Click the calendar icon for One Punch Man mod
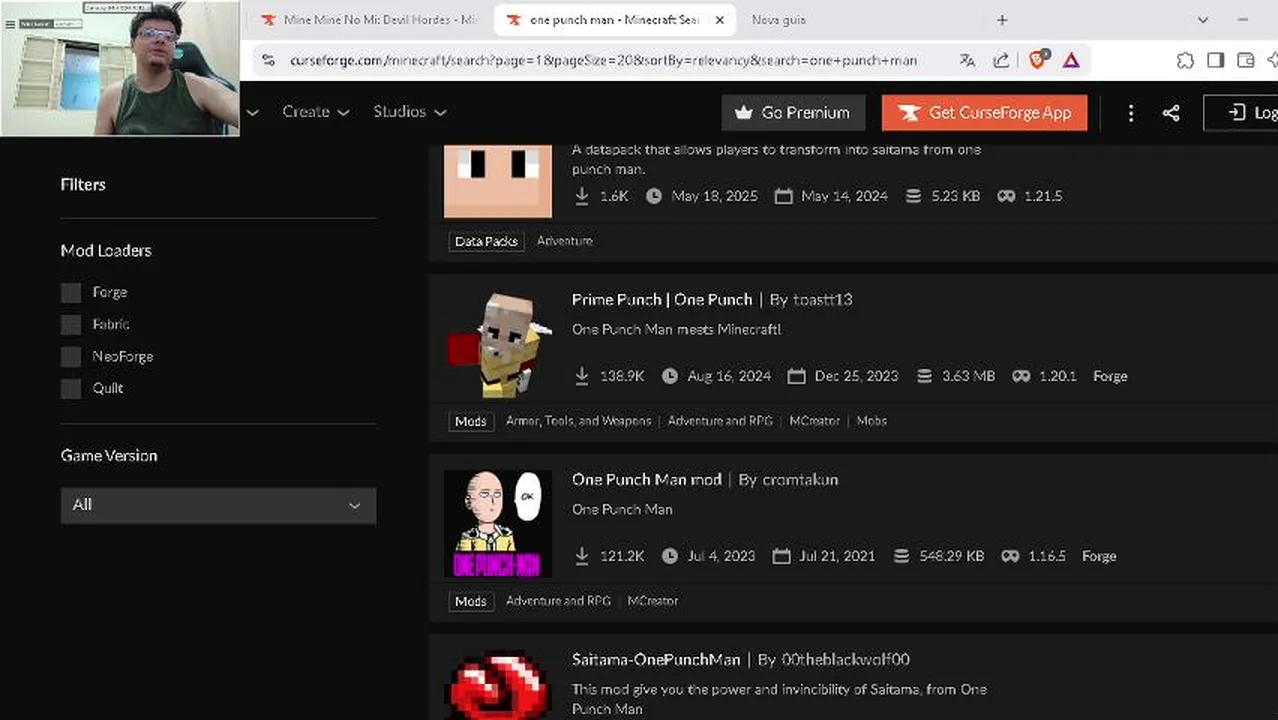Image resolution: width=1278 pixels, height=720 pixels. 781,556
